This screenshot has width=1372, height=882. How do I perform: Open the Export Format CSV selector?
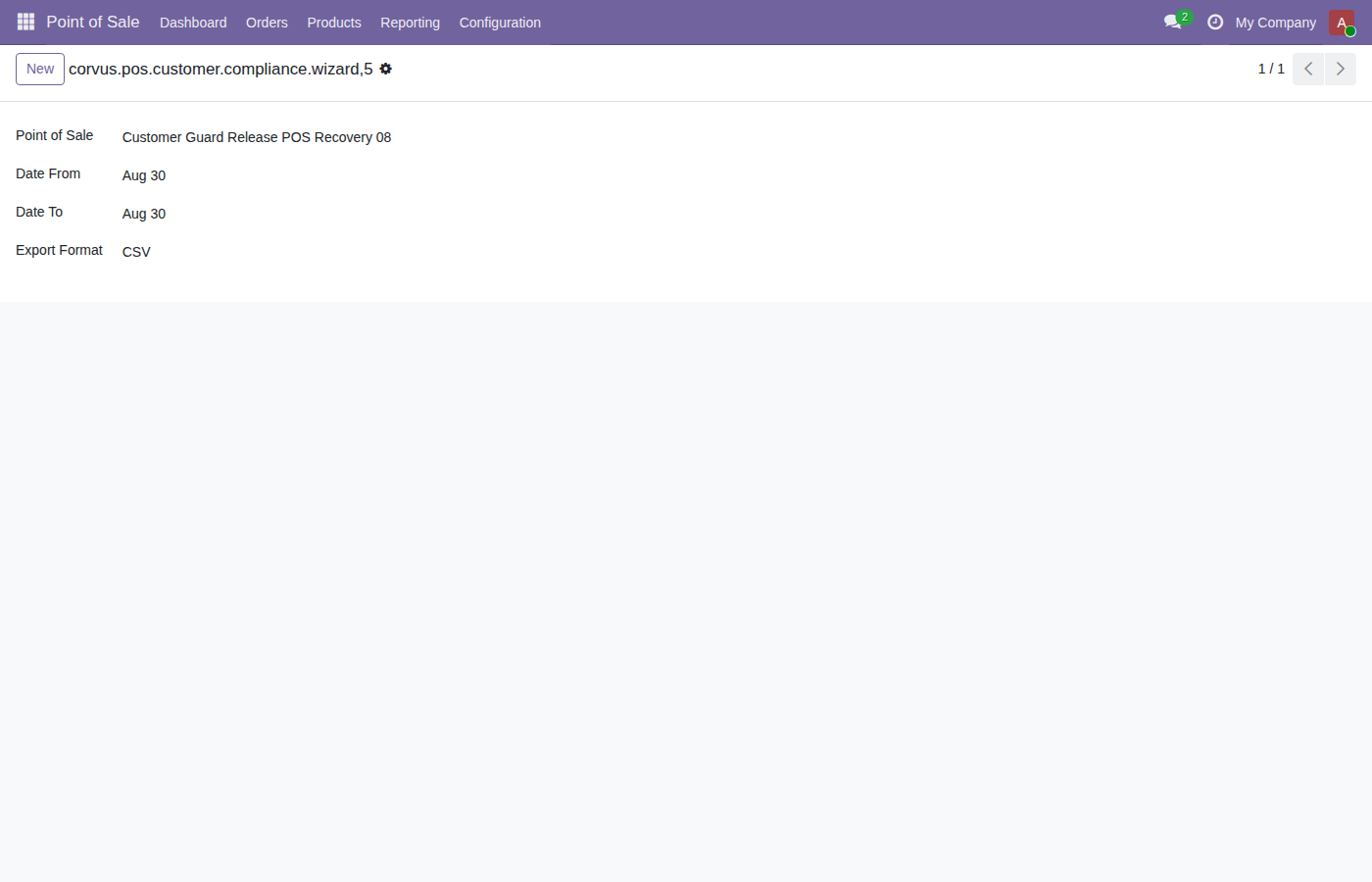pos(136,252)
